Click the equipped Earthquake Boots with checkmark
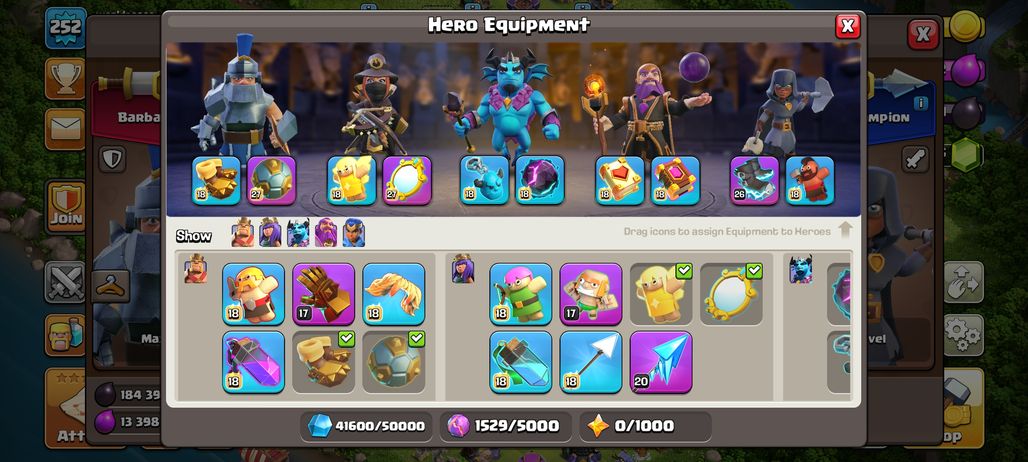 (x=323, y=362)
